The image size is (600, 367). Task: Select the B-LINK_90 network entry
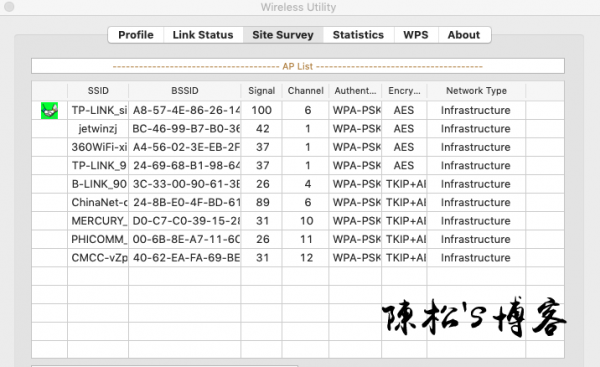click(298, 184)
